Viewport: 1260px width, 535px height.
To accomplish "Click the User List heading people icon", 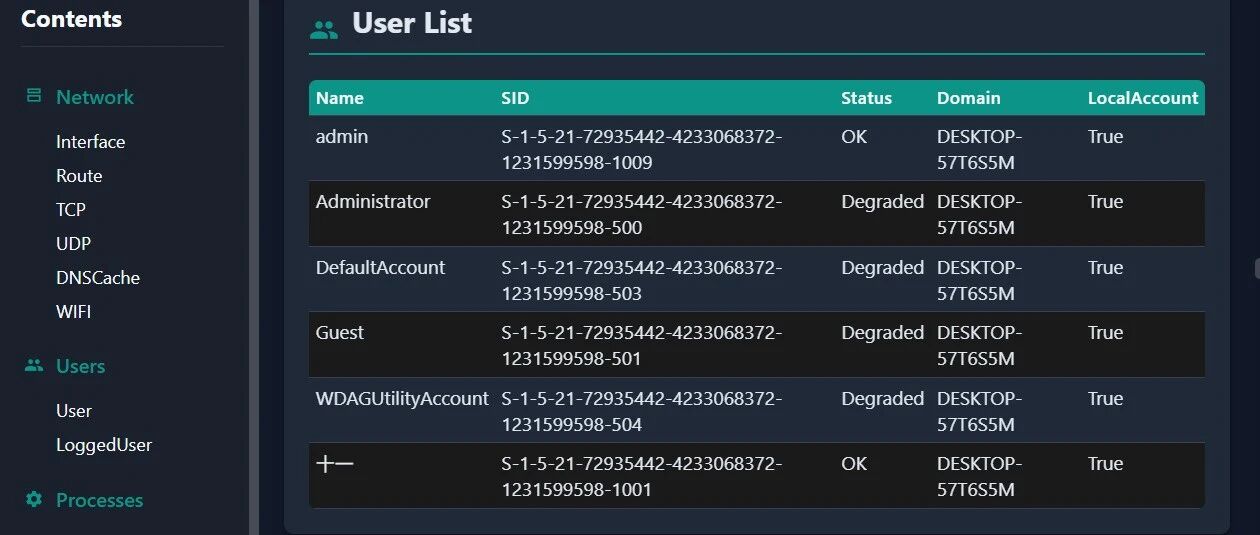I will pos(324,30).
